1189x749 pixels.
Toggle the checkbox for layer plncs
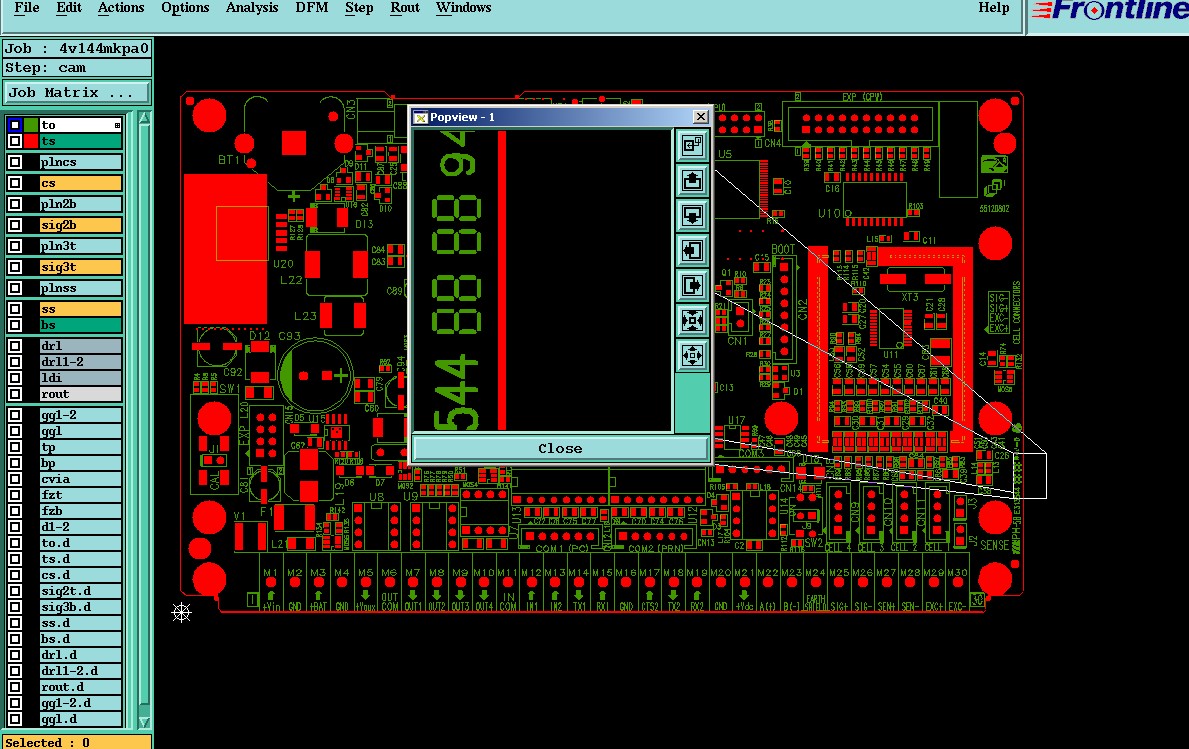pos(14,162)
